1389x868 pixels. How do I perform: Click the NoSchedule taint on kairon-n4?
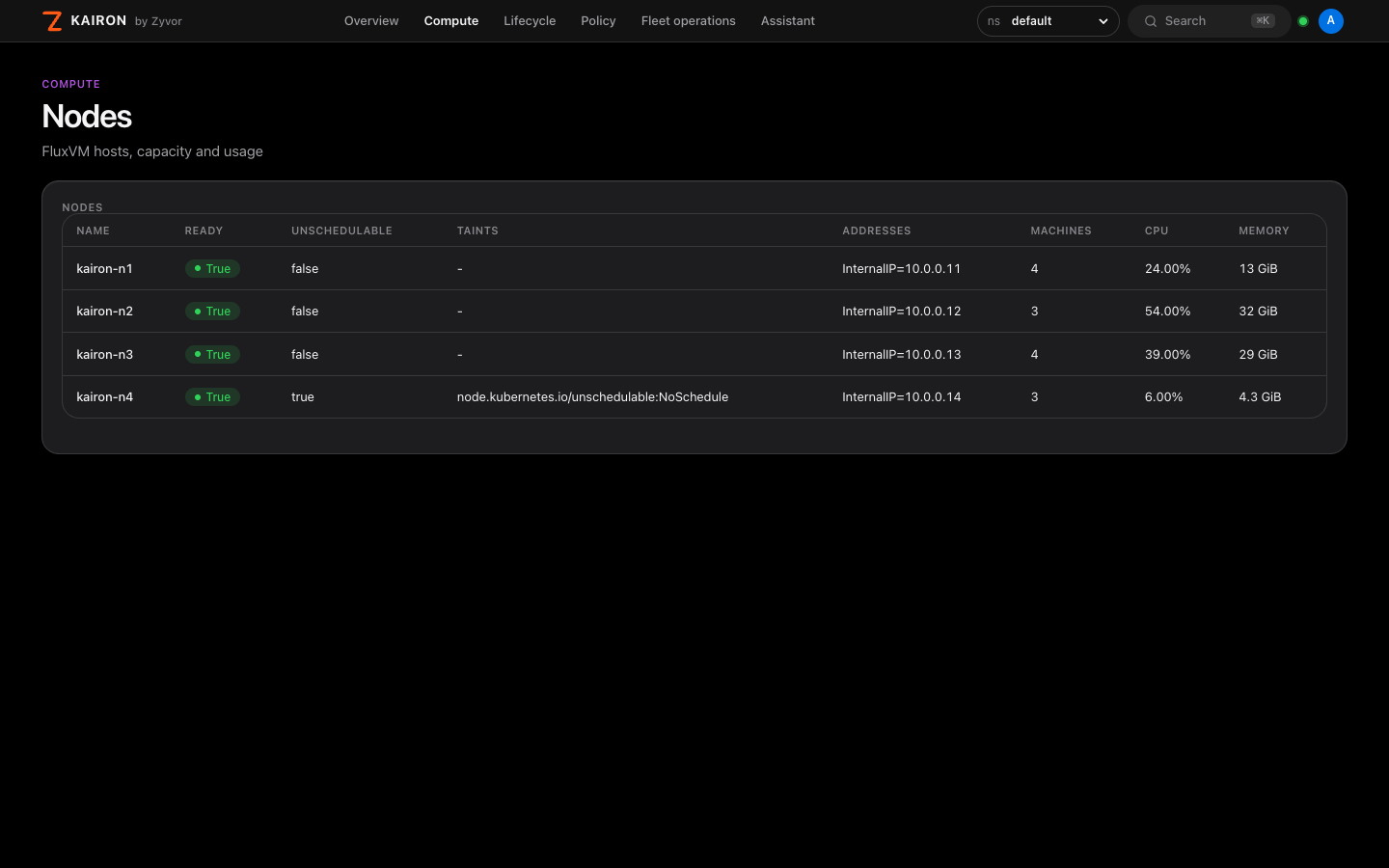pos(592,397)
